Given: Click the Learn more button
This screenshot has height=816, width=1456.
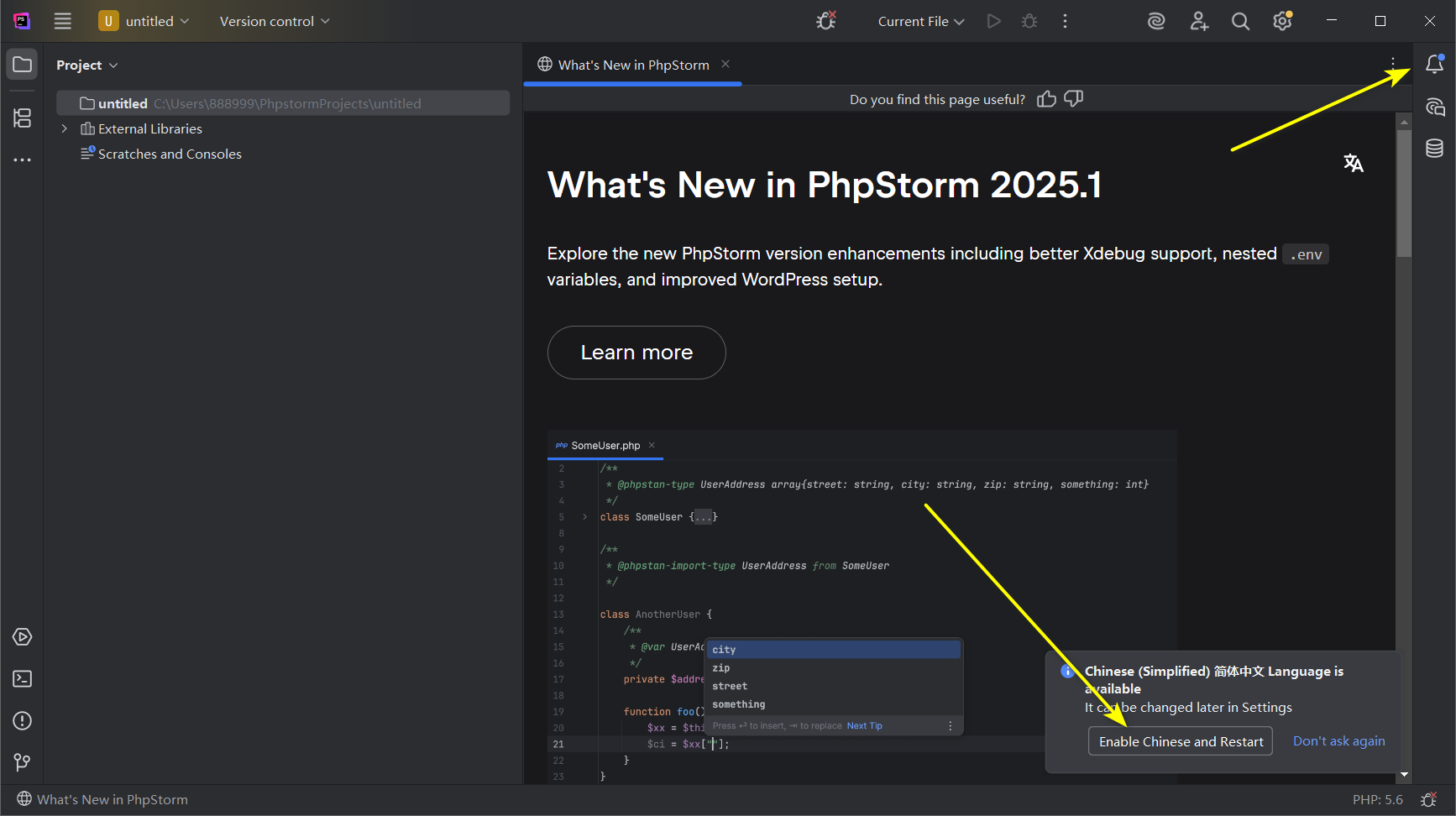Looking at the screenshot, I should tap(636, 353).
